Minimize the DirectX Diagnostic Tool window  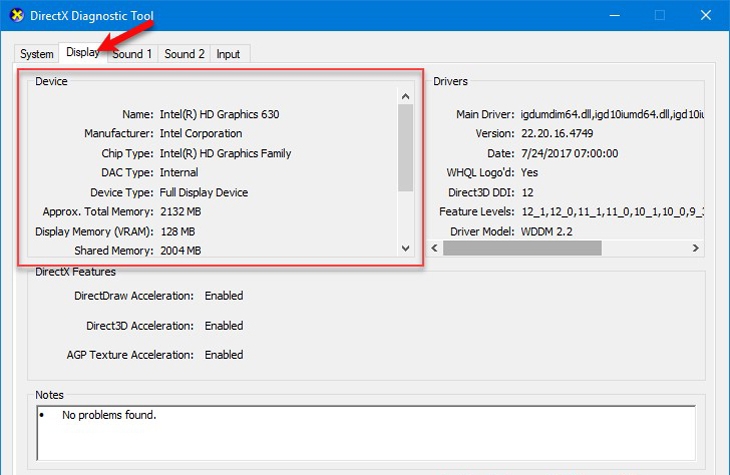point(615,15)
